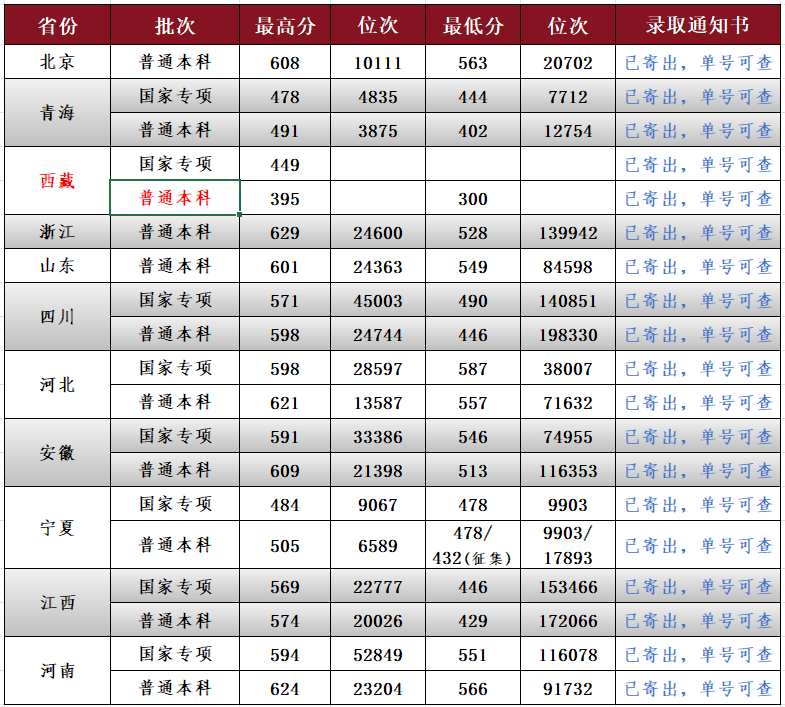Select the rank value 71632

tap(568, 403)
